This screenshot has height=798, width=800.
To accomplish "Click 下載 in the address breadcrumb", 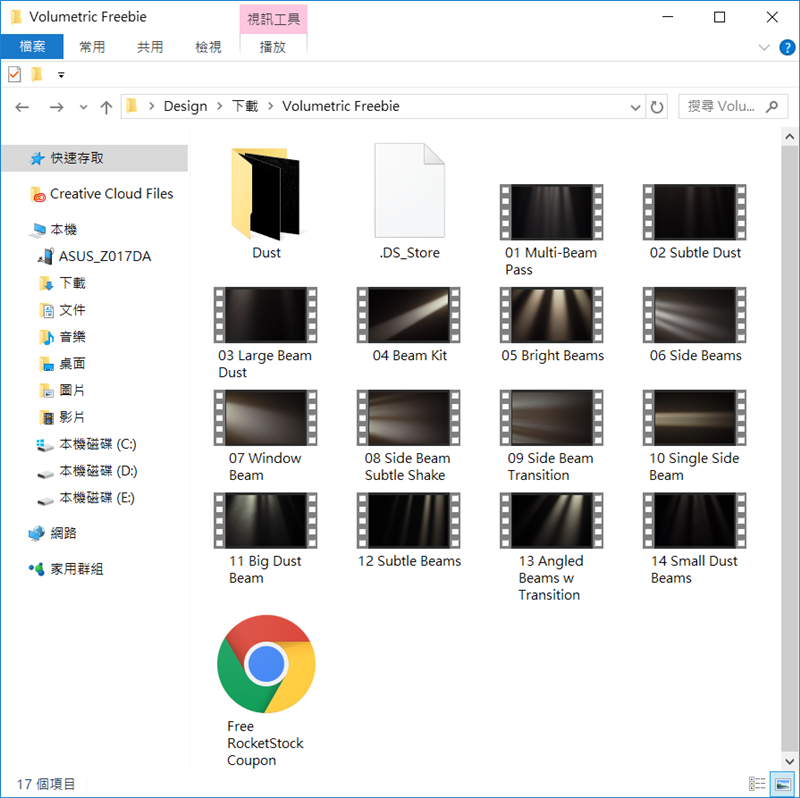I will click(245, 106).
